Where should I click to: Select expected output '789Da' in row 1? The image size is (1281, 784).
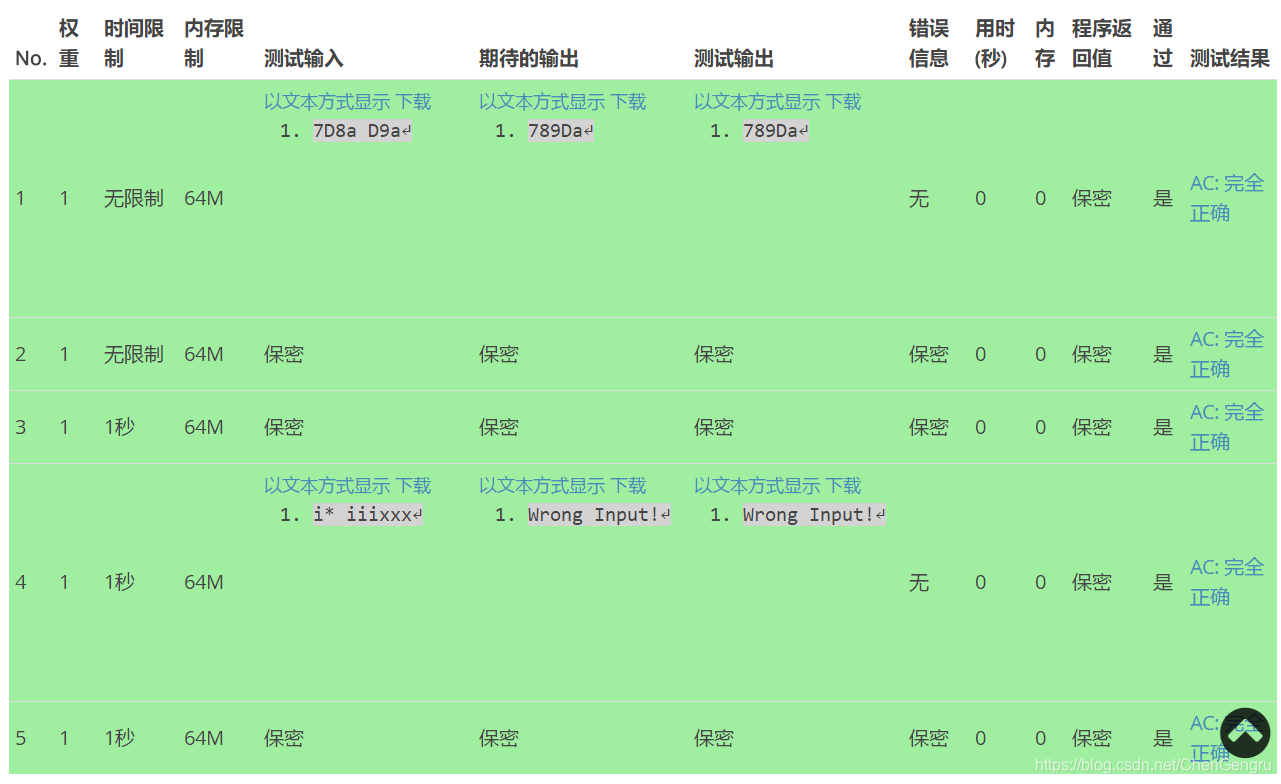coord(561,131)
